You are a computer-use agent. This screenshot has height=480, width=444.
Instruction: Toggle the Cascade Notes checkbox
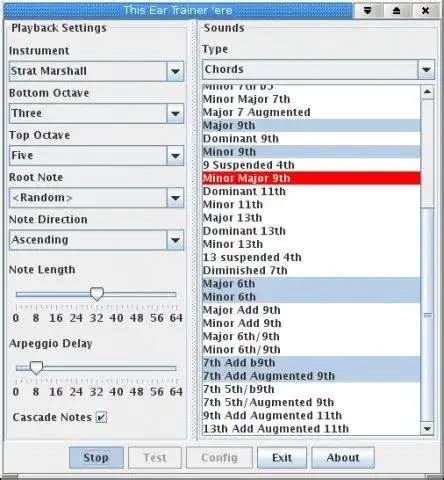click(101, 417)
